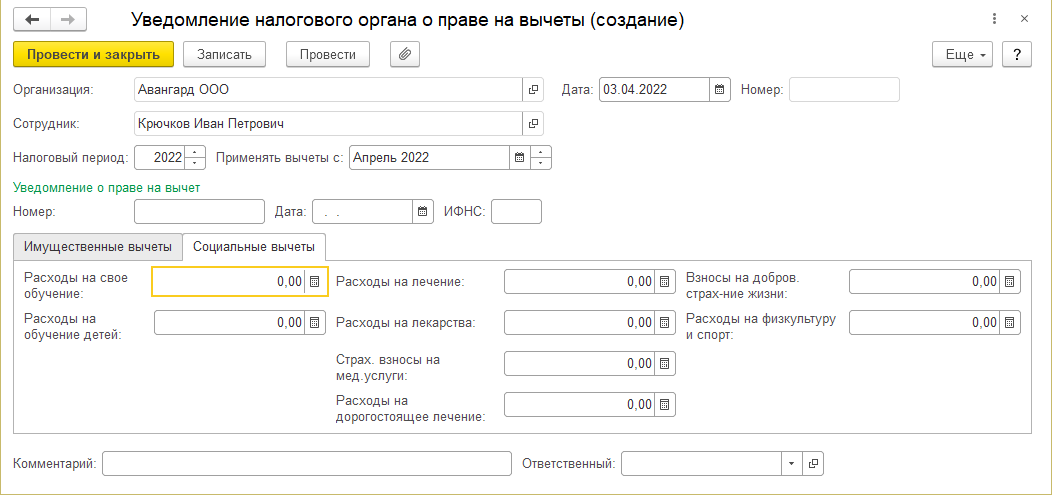
Task: Open the Еще menu
Action: (961, 54)
